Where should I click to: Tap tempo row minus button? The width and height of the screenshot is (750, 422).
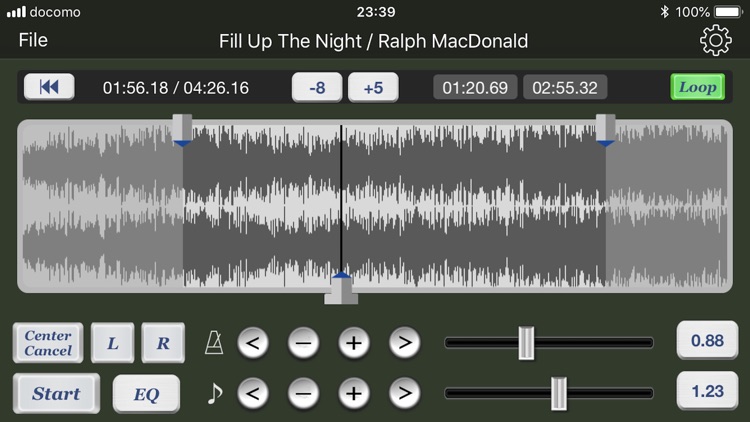coord(303,343)
